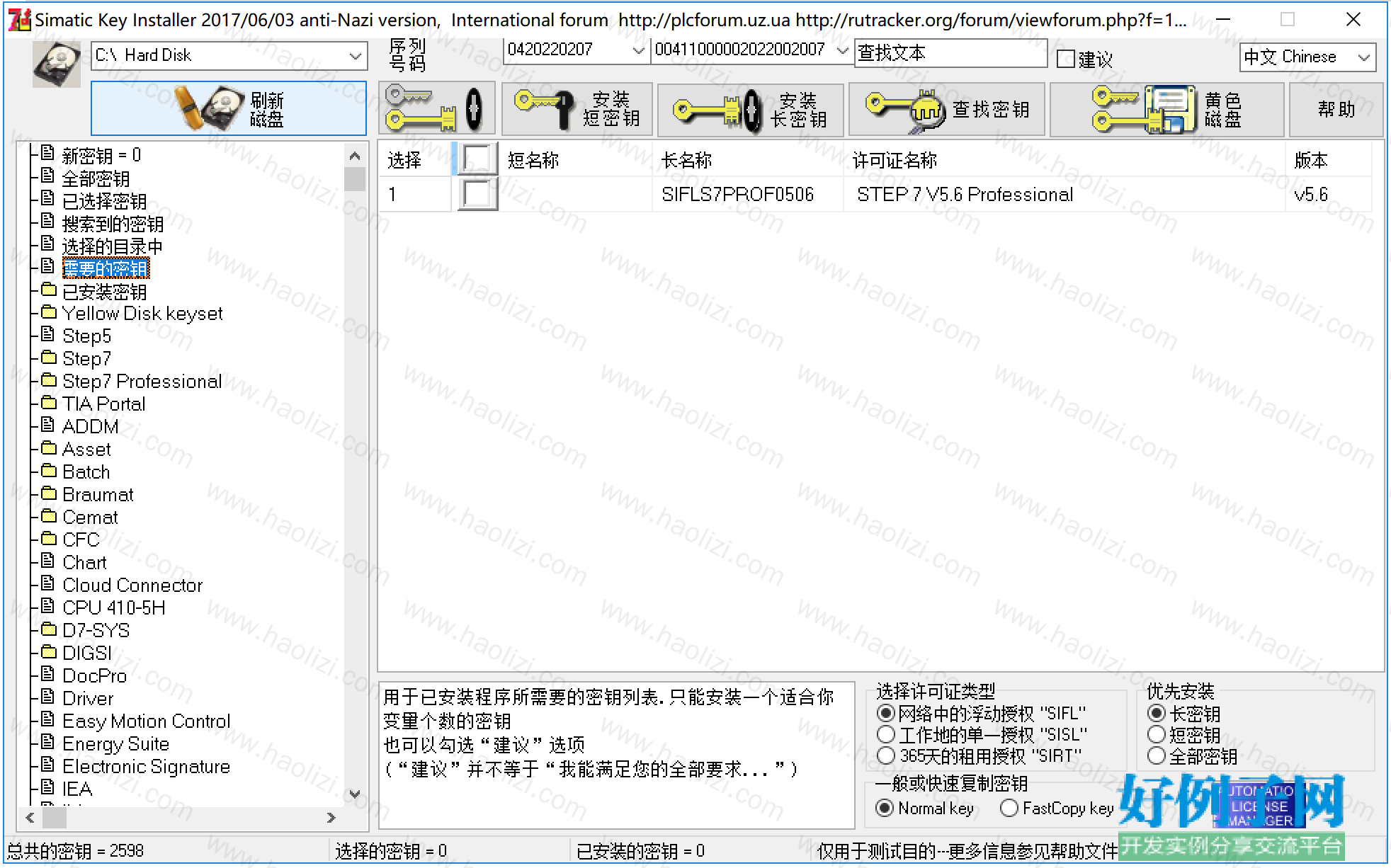This screenshot has height=868, width=1391.
Task: Click the Driver document icon
Action: point(47,697)
